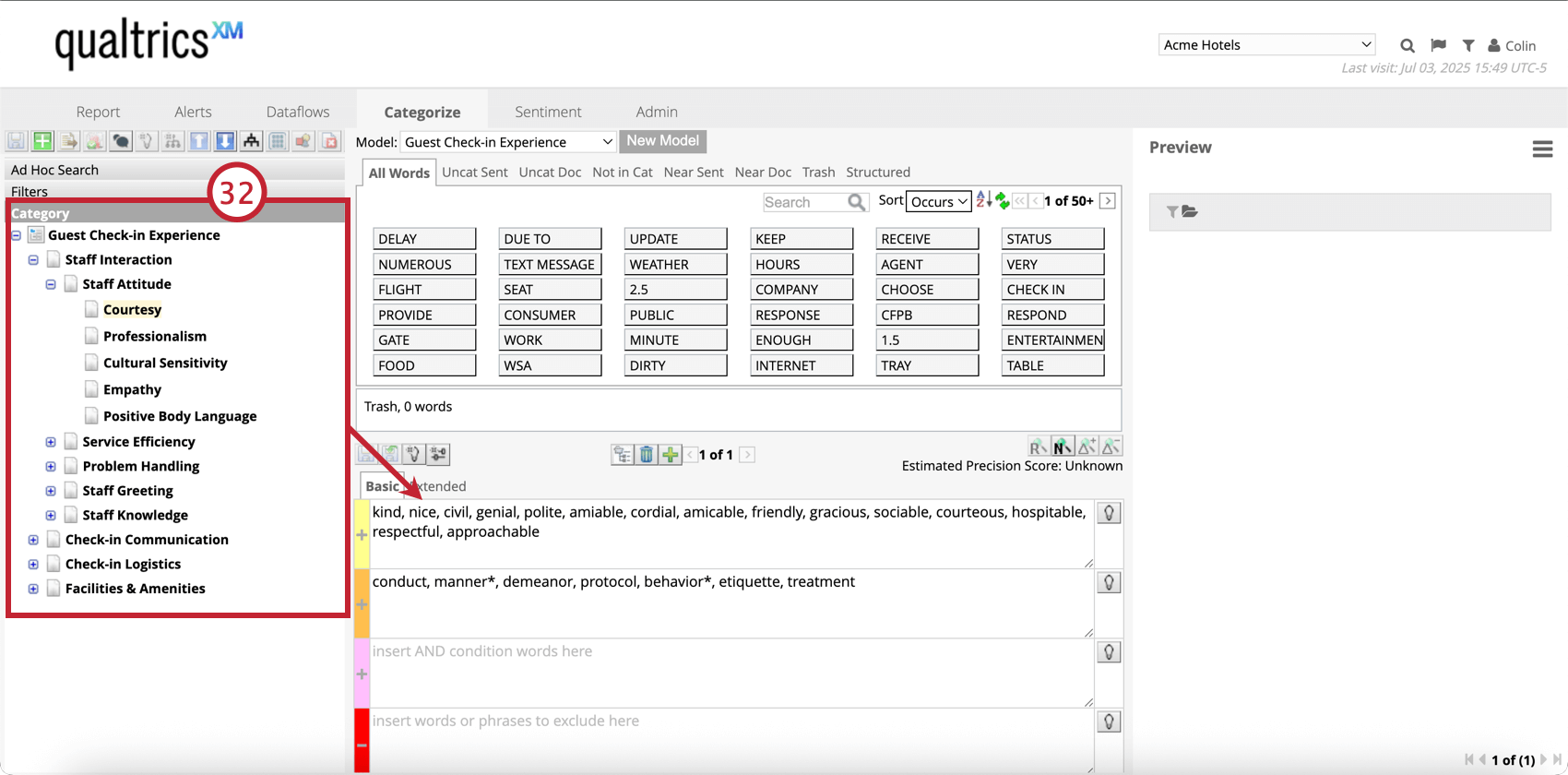Click the DELAY word button
The height and width of the screenshot is (775, 1568).
point(424,239)
